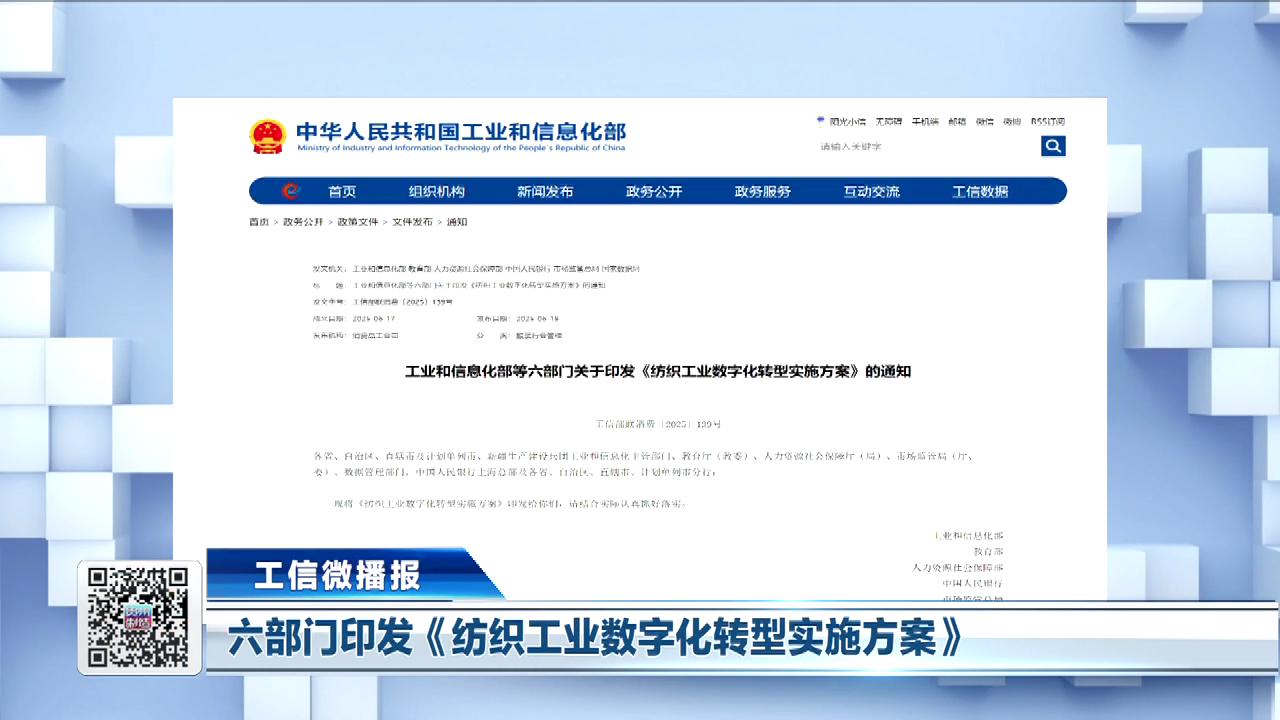
Task: Click the 无障碍 accessibility link
Action: point(889,121)
